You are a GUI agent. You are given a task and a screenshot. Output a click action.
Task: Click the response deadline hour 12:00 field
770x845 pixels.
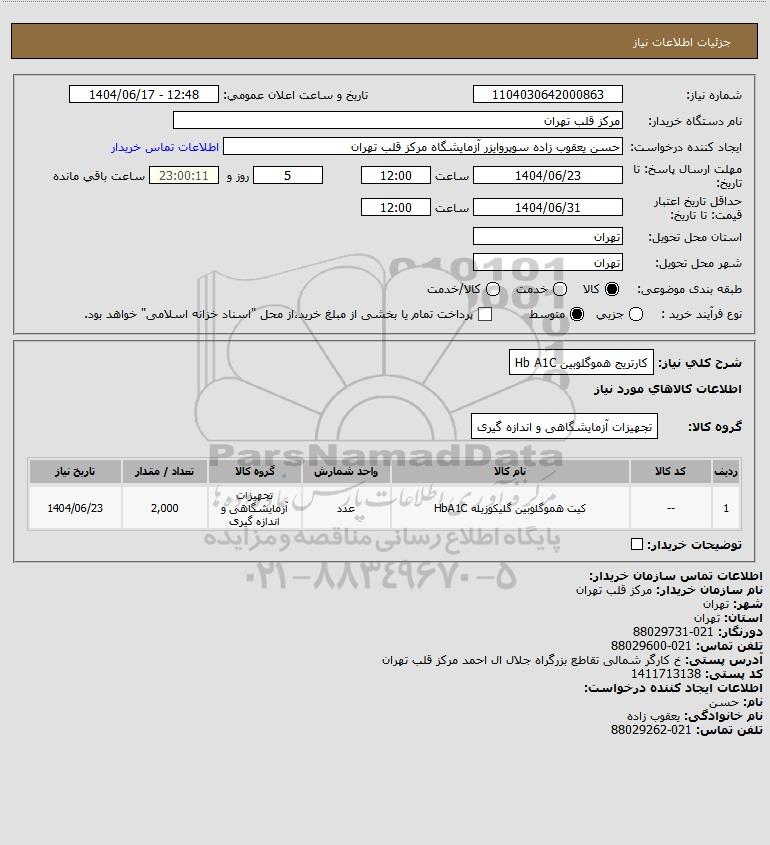coord(396,176)
